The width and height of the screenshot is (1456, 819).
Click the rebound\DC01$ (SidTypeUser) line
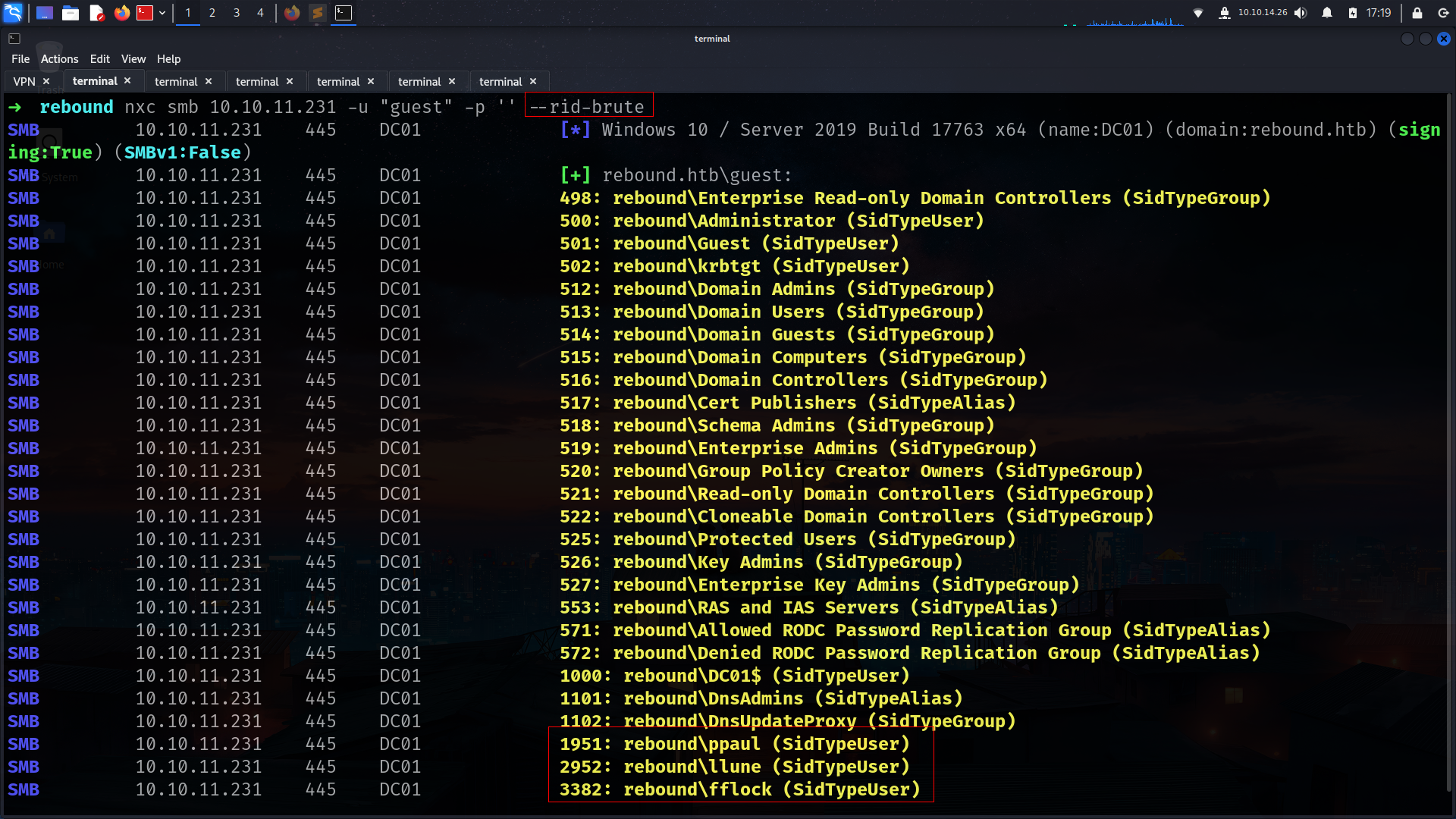(735, 676)
